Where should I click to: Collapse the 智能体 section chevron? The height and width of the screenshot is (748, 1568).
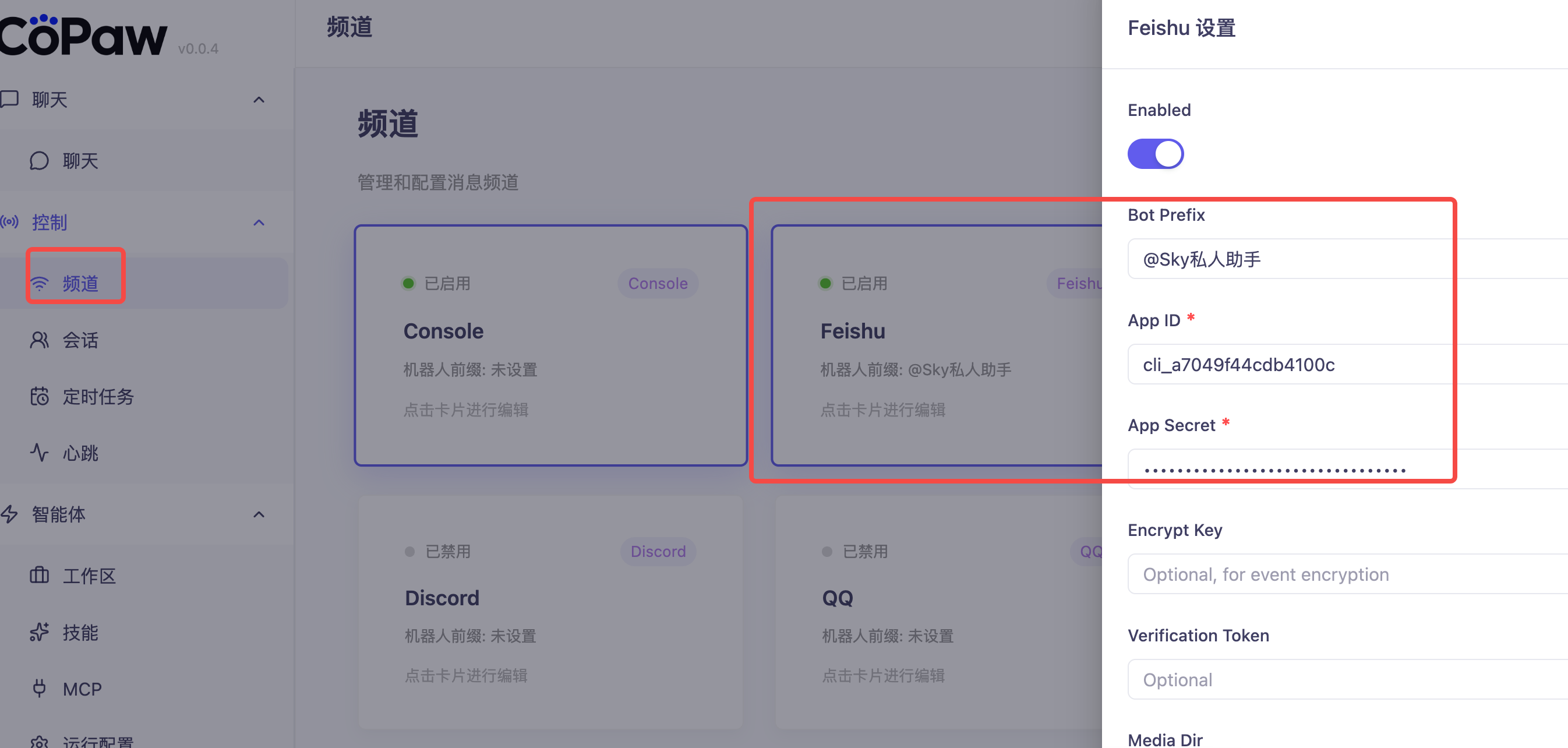pos(259,514)
